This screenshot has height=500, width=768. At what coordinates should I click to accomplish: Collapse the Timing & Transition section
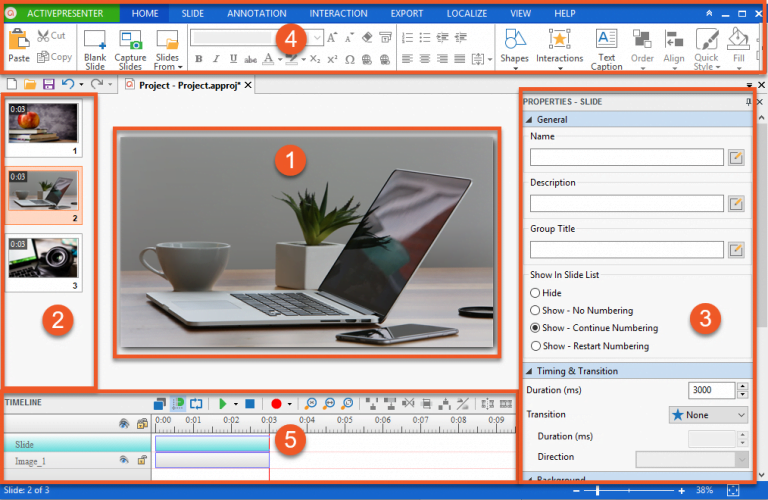(x=529, y=371)
